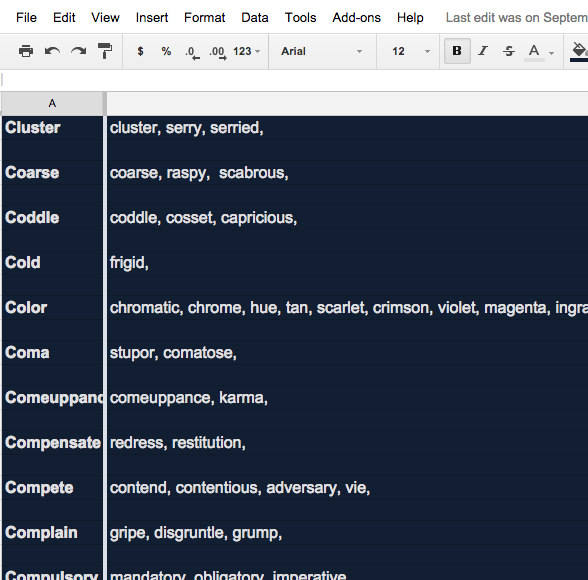Select column A header
The image size is (588, 580).
(x=52, y=103)
